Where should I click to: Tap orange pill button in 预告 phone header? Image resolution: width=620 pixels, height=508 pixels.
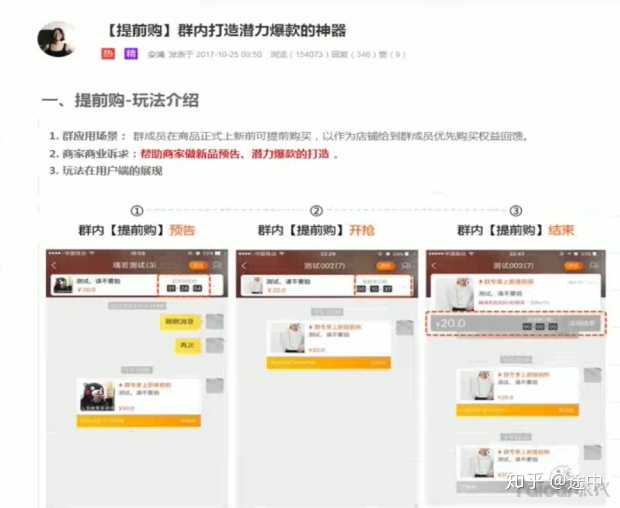coord(197,266)
